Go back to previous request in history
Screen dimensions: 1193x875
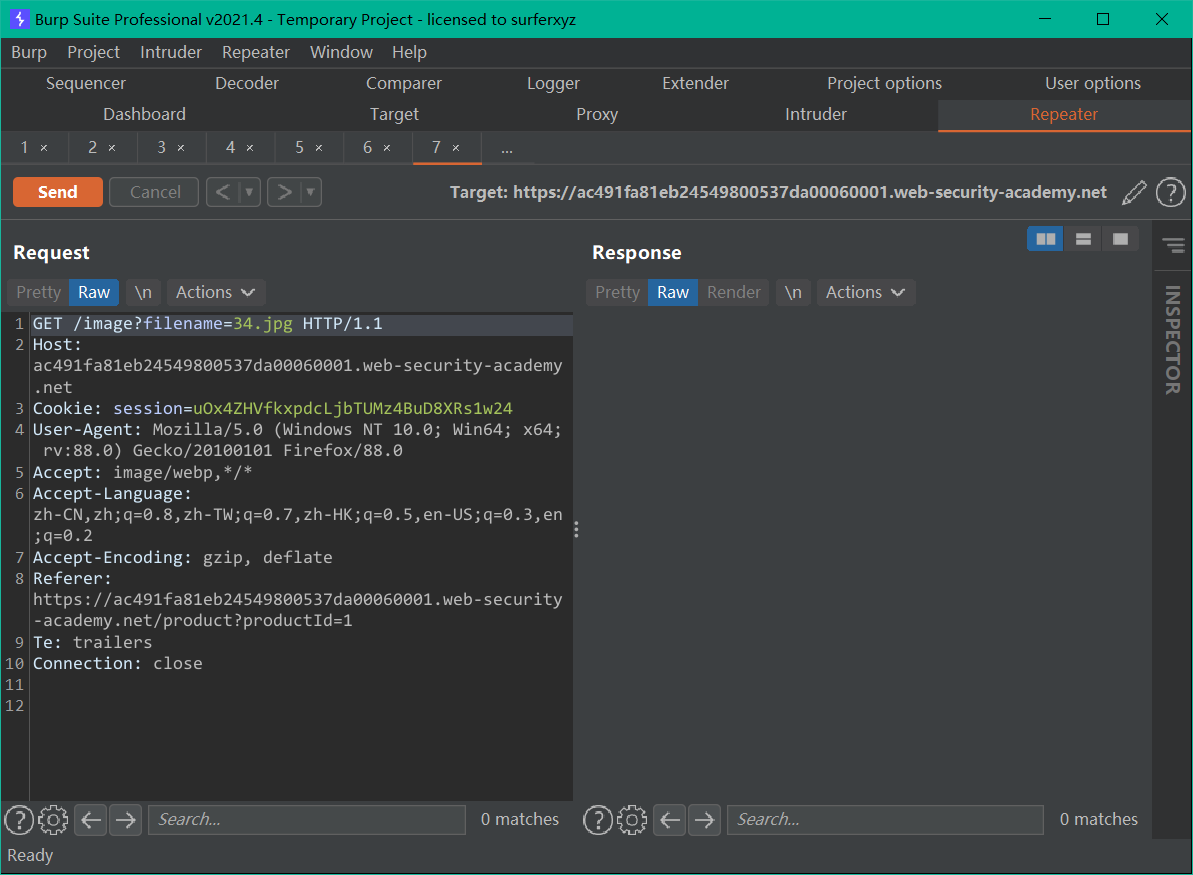tap(222, 192)
